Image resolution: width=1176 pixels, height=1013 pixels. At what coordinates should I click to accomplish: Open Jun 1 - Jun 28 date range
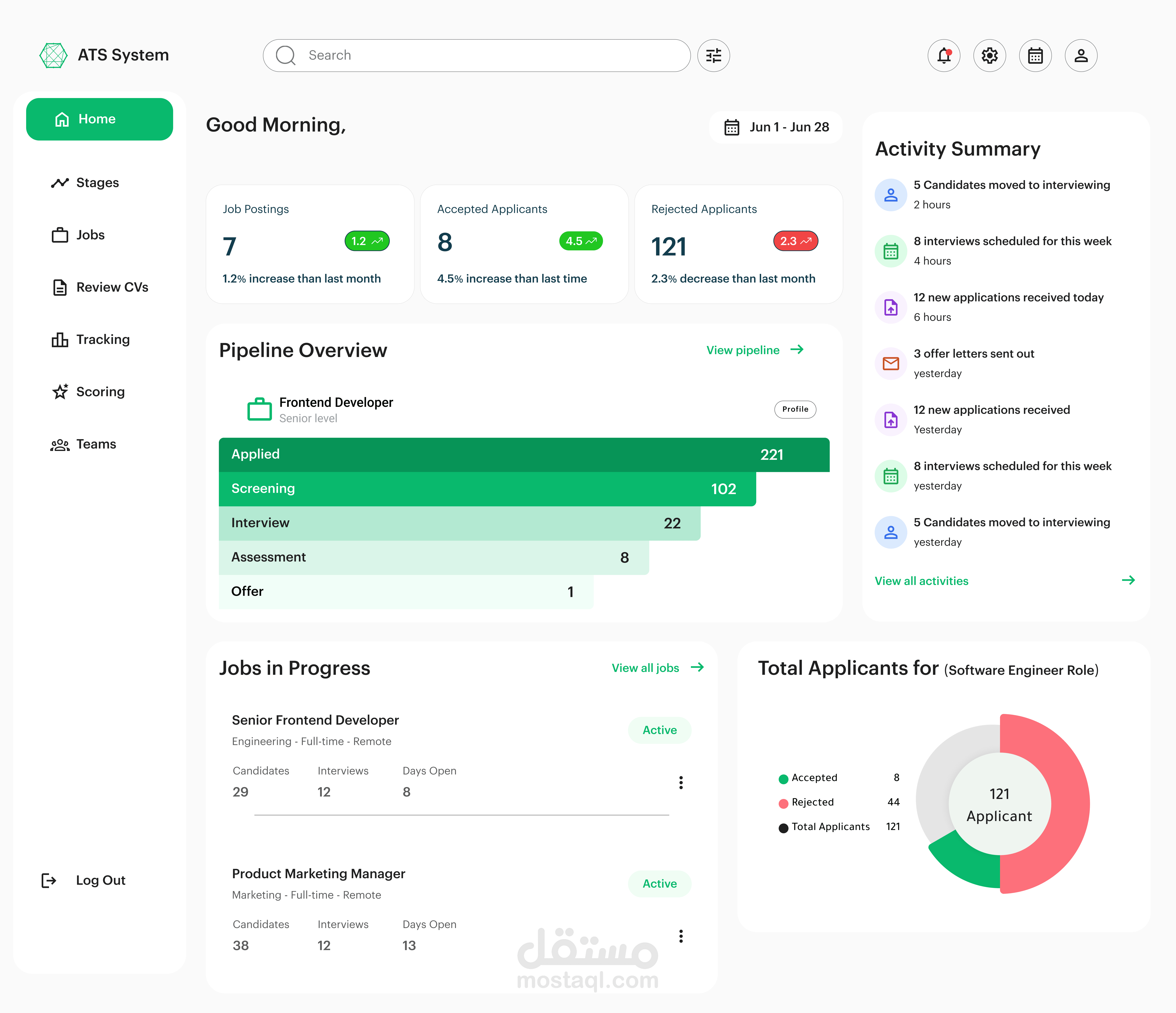click(776, 127)
